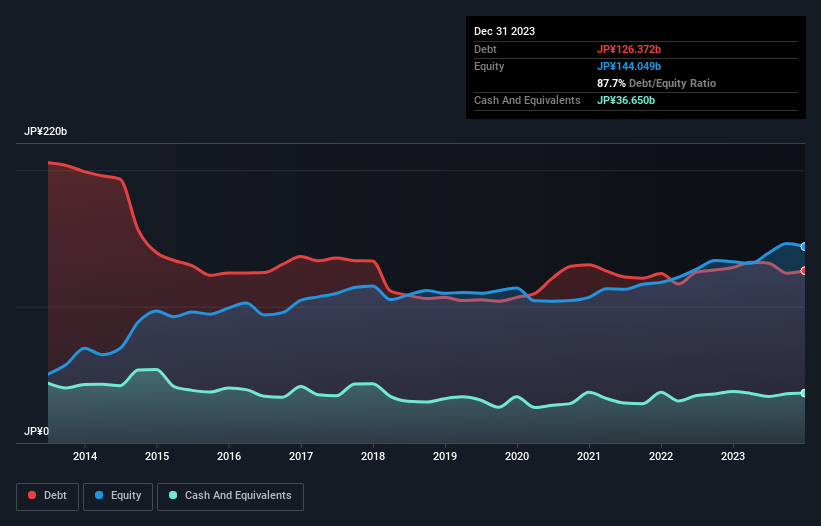Click the 2017 axis label
Screen dimensions: 821x526
301,456
